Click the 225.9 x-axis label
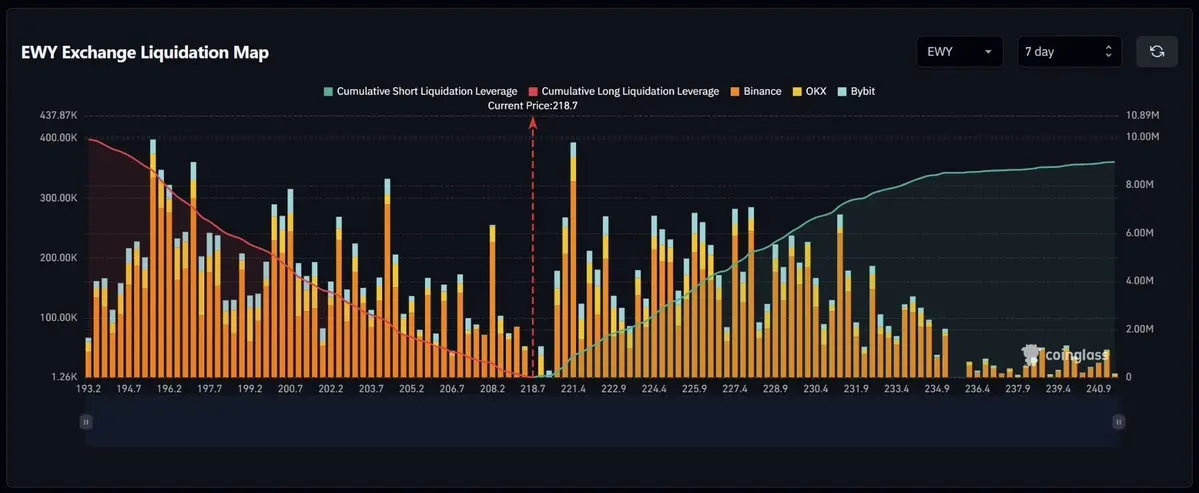Viewport: 1199px width, 493px height. [x=695, y=388]
